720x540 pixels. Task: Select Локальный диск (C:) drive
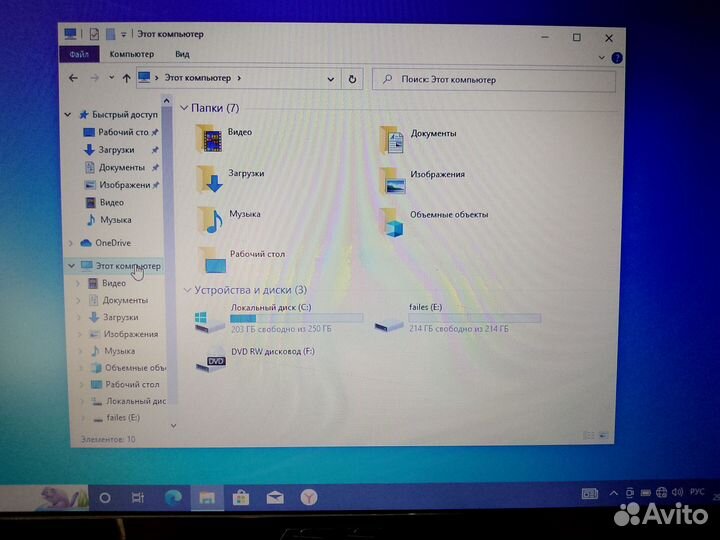279,318
